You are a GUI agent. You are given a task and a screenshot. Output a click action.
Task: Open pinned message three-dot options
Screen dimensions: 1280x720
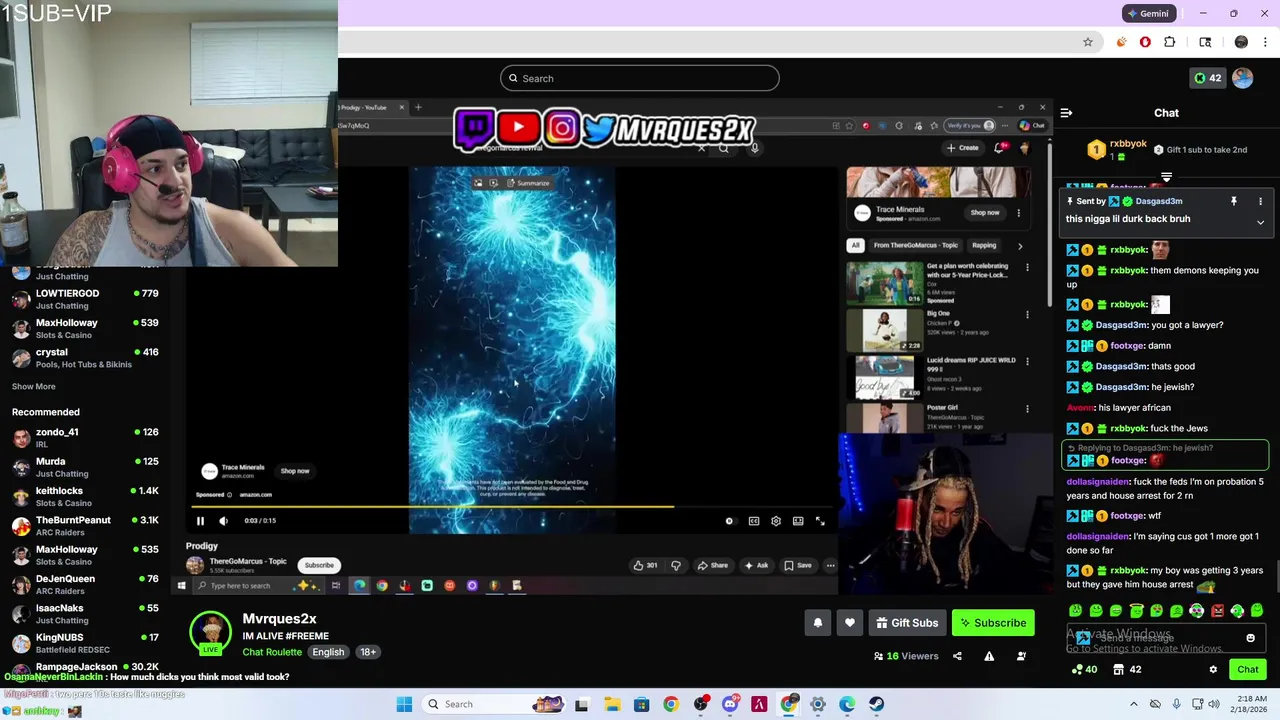tap(1260, 201)
